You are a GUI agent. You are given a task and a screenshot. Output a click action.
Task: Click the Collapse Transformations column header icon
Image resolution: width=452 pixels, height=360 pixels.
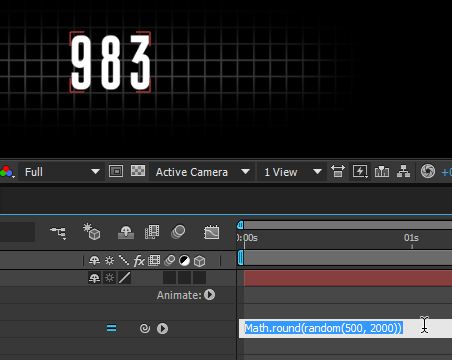(x=109, y=260)
